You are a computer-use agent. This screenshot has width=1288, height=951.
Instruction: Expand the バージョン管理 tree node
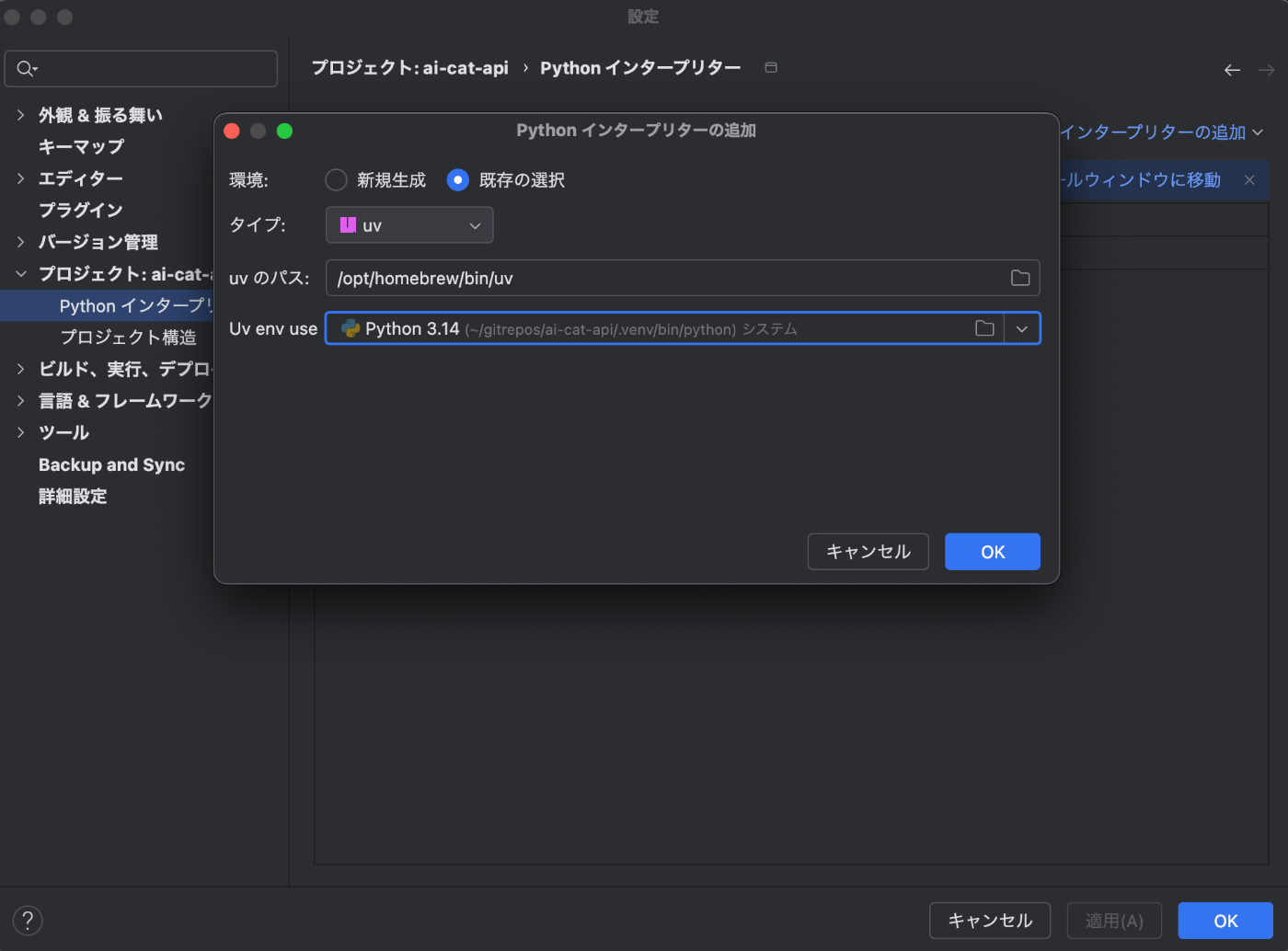pos(20,242)
